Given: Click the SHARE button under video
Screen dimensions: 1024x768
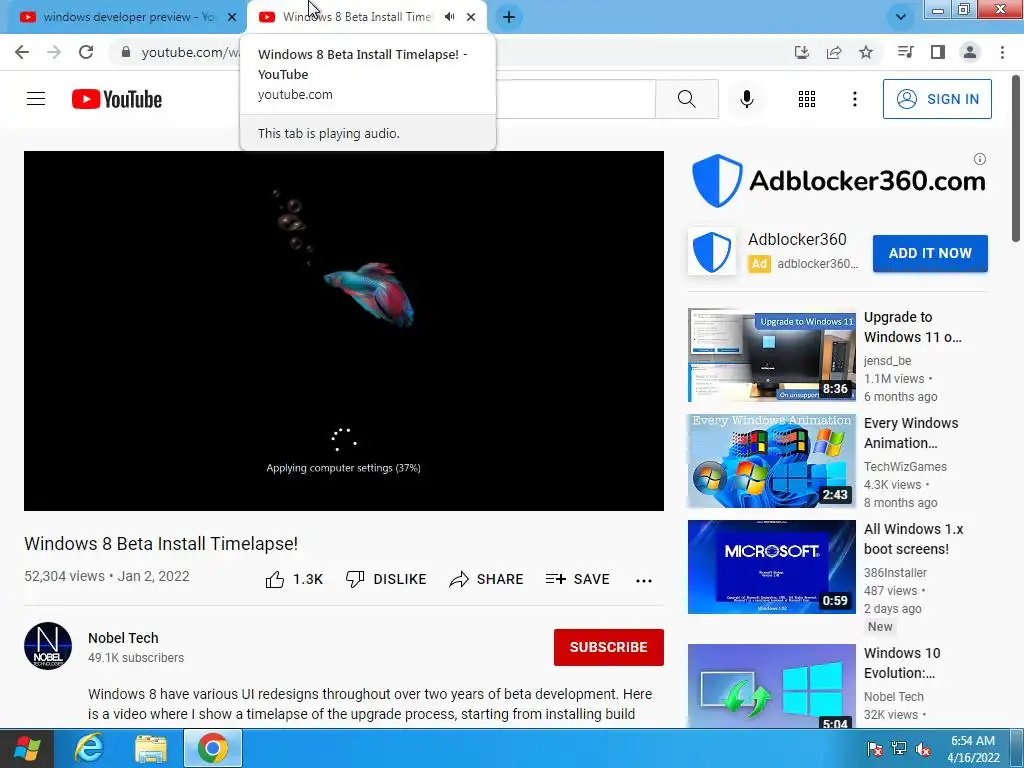Looking at the screenshot, I should click(x=487, y=579).
